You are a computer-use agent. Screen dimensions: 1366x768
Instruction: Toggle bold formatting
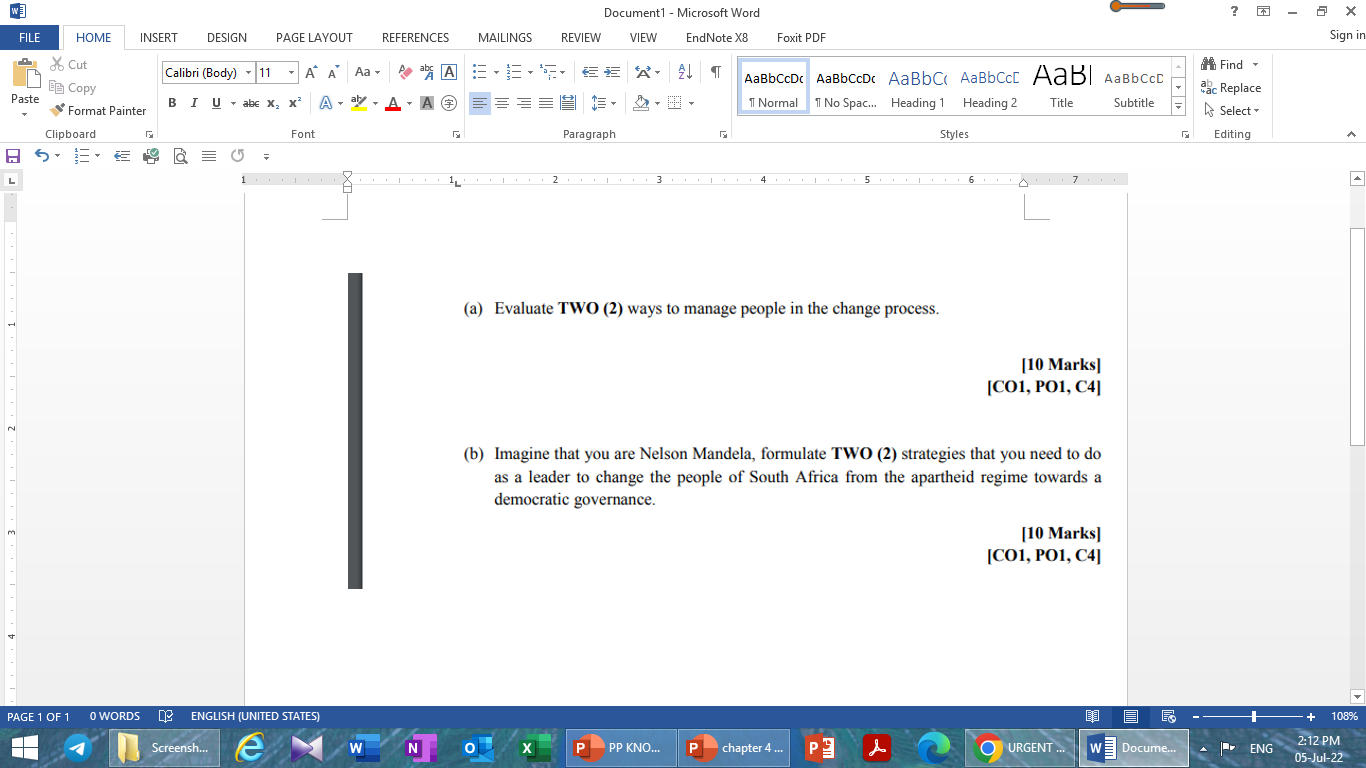172,102
